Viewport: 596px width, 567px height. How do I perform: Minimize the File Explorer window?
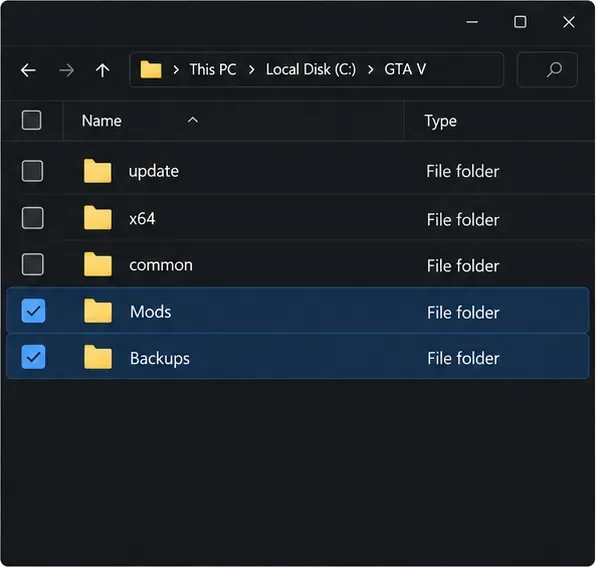point(472,22)
